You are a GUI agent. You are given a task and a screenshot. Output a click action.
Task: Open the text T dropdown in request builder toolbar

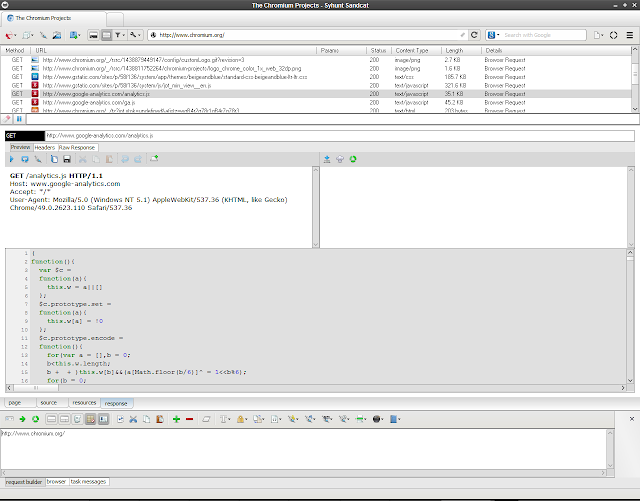(225, 419)
